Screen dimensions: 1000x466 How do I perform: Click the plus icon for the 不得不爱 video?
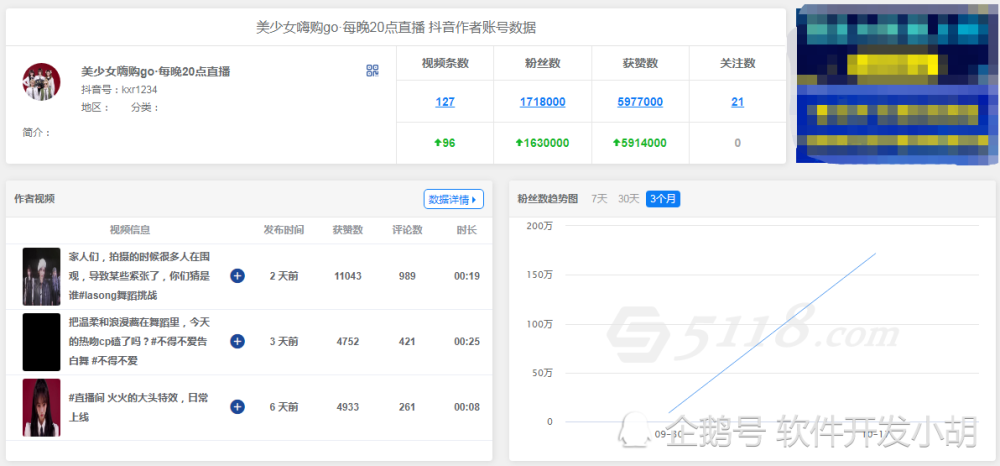pos(237,342)
